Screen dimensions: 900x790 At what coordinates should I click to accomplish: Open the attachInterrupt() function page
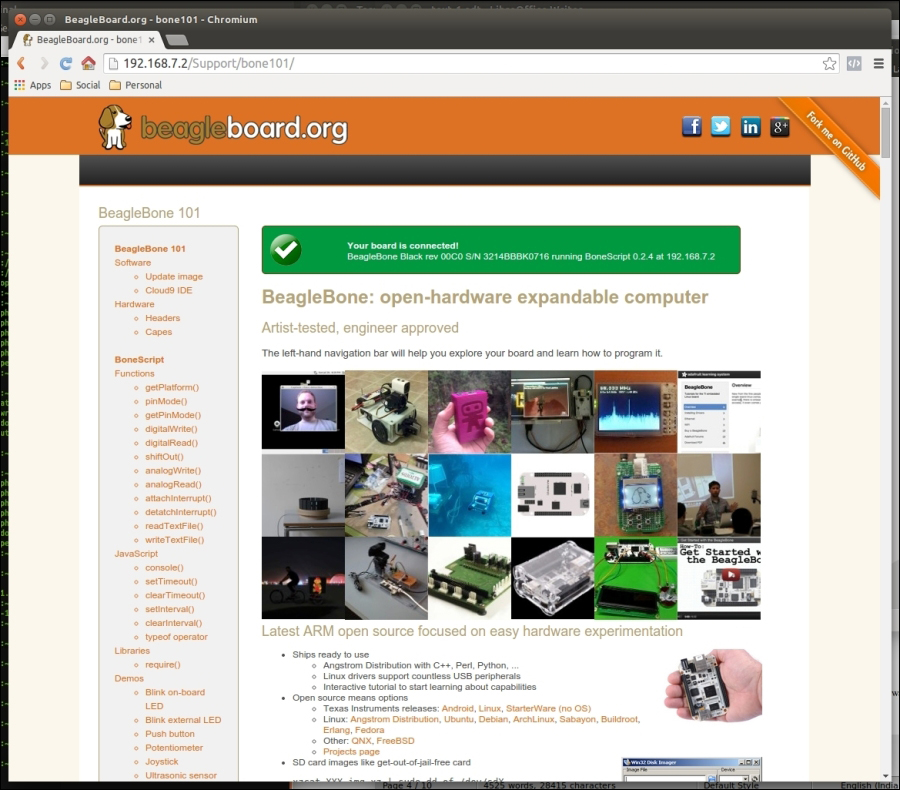point(178,498)
